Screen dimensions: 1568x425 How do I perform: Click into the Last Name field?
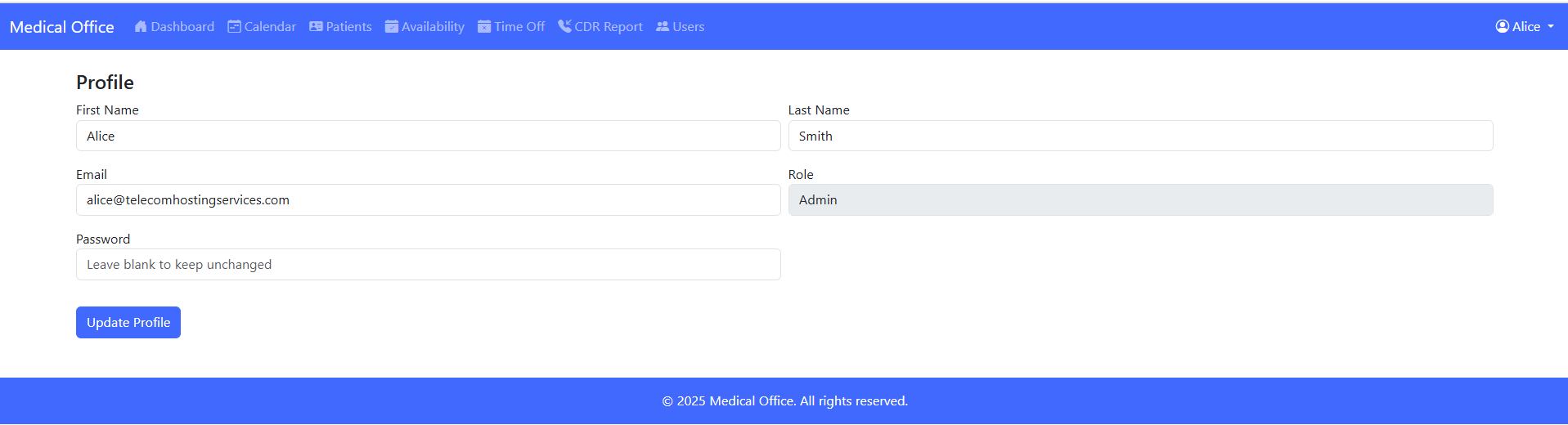click(1140, 136)
